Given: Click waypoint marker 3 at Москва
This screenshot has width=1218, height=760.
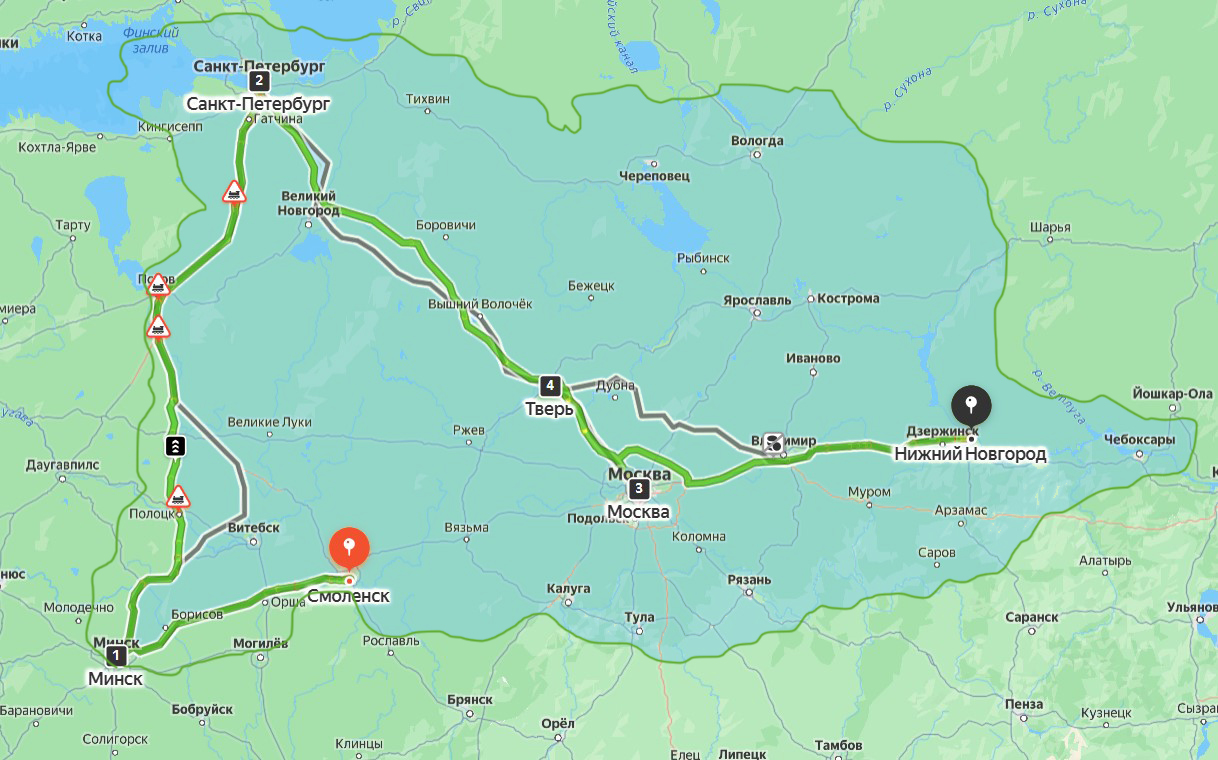Looking at the screenshot, I should pyautogui.click(x=639, y=489).
